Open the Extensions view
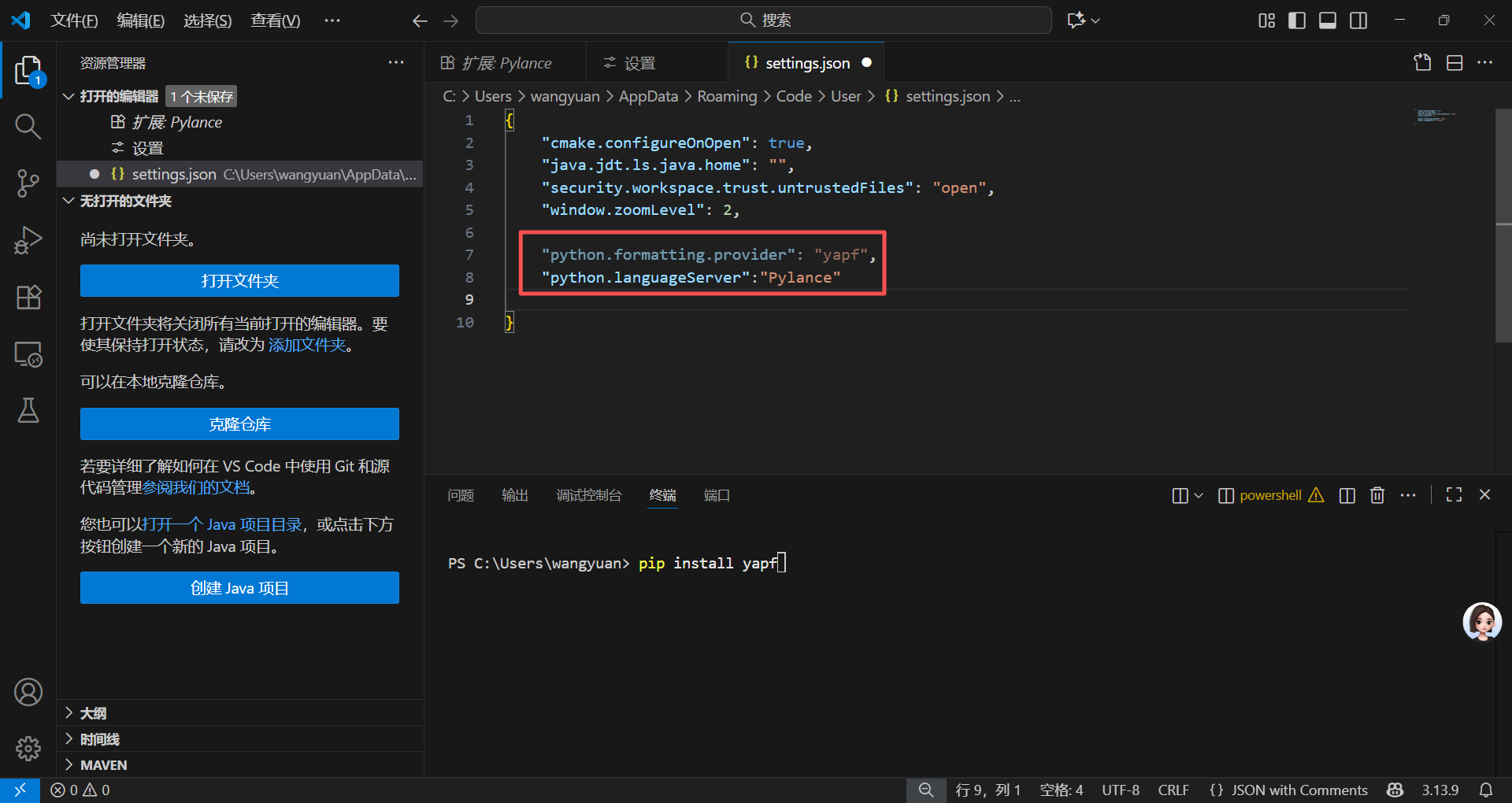The height and width of the screenshot is (803, 1512). click(28, 297)
